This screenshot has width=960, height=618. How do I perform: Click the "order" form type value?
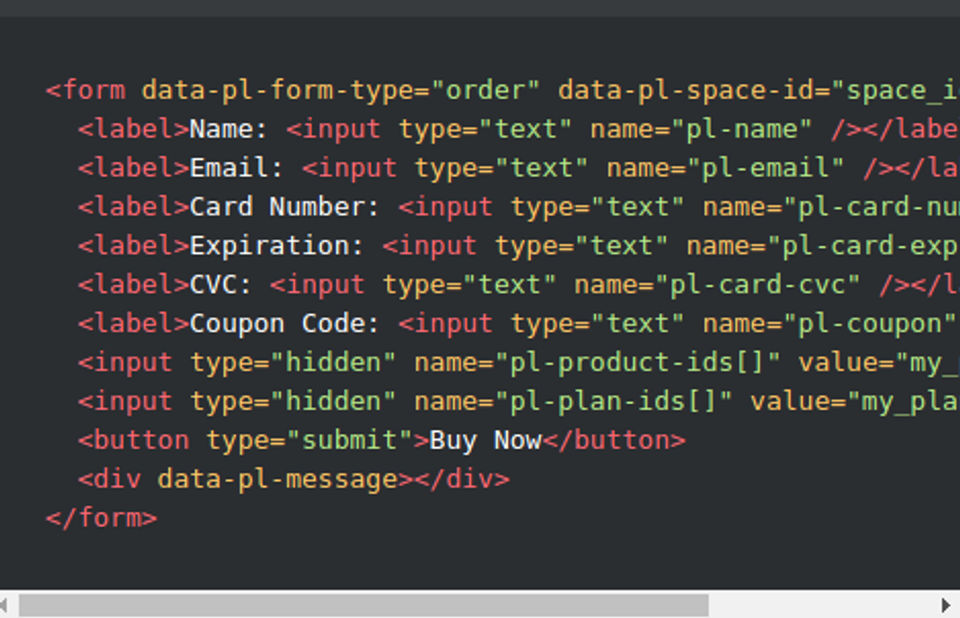click(486, 91)
